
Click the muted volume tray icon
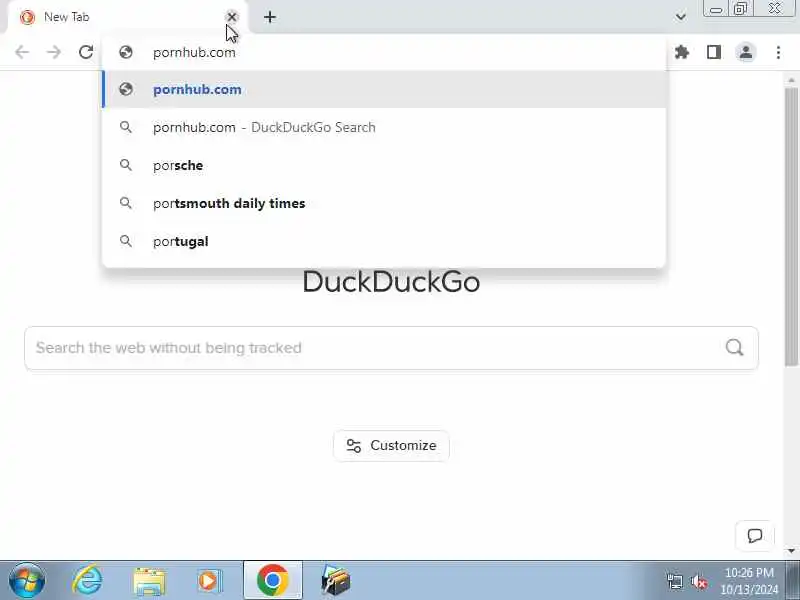698,582
